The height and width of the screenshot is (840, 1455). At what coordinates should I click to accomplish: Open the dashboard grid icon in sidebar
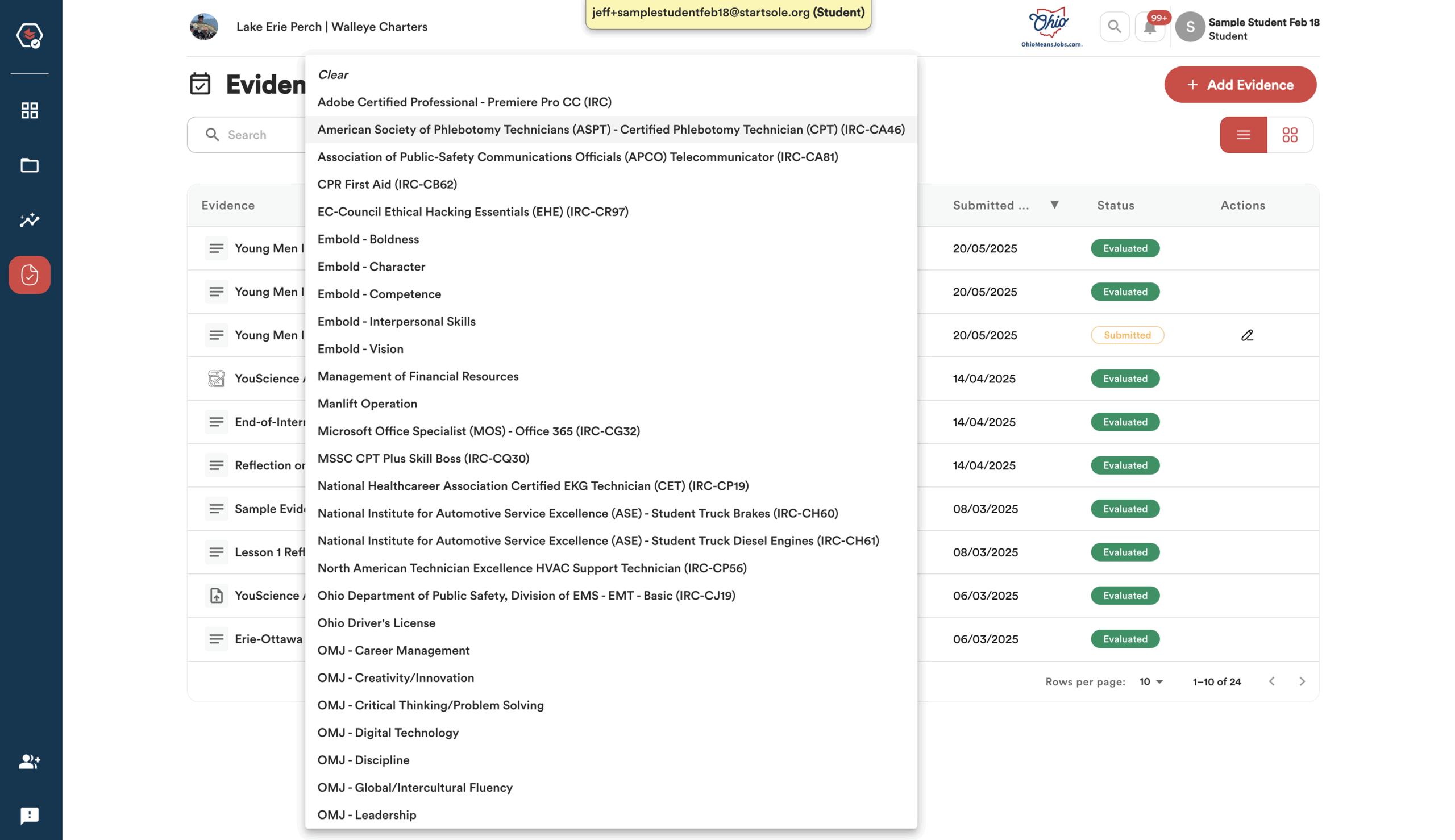click(30, 110)
